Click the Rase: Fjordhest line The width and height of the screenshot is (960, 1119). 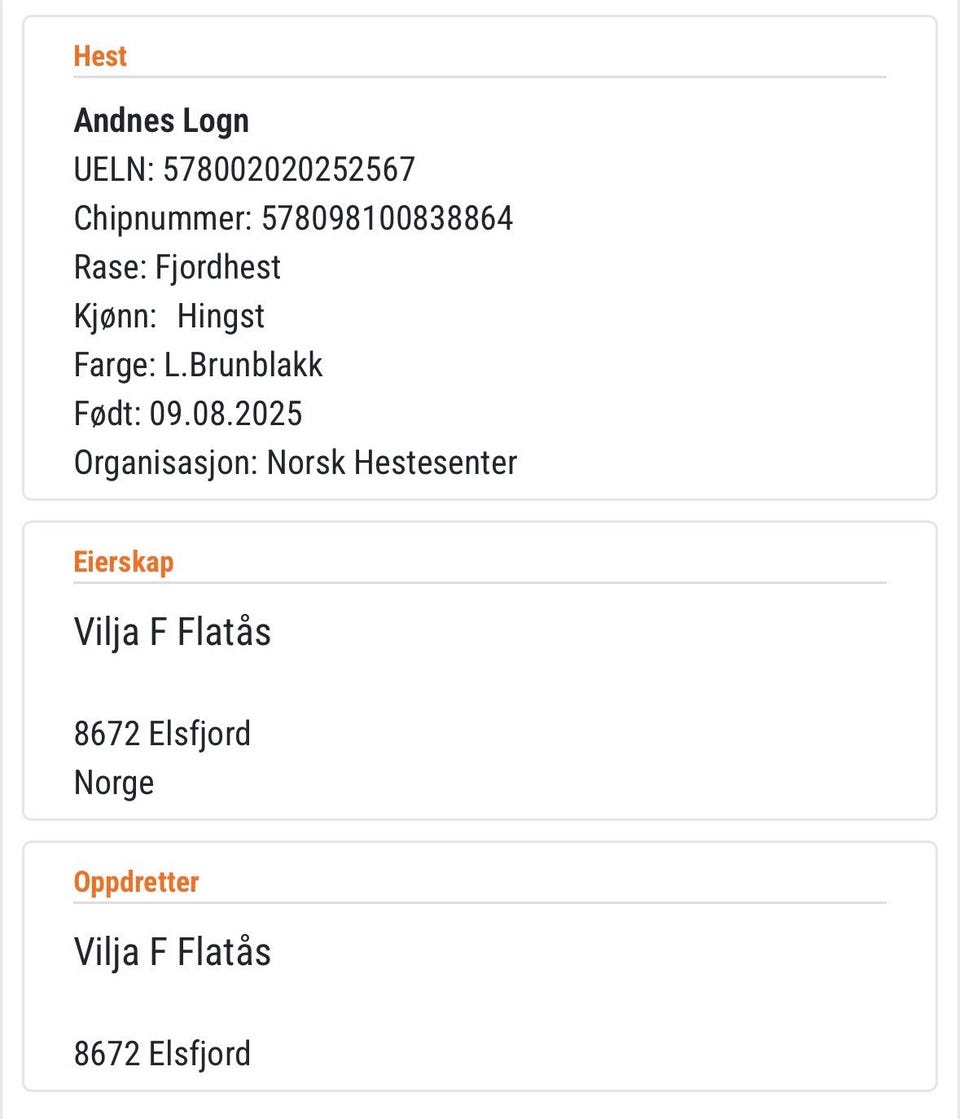tap(177, 268)
